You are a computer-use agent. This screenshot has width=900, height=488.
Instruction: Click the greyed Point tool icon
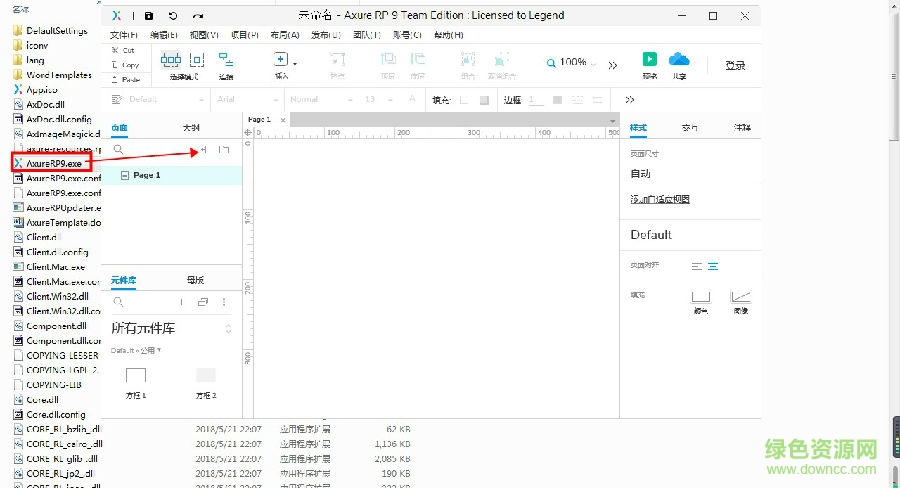338,59
